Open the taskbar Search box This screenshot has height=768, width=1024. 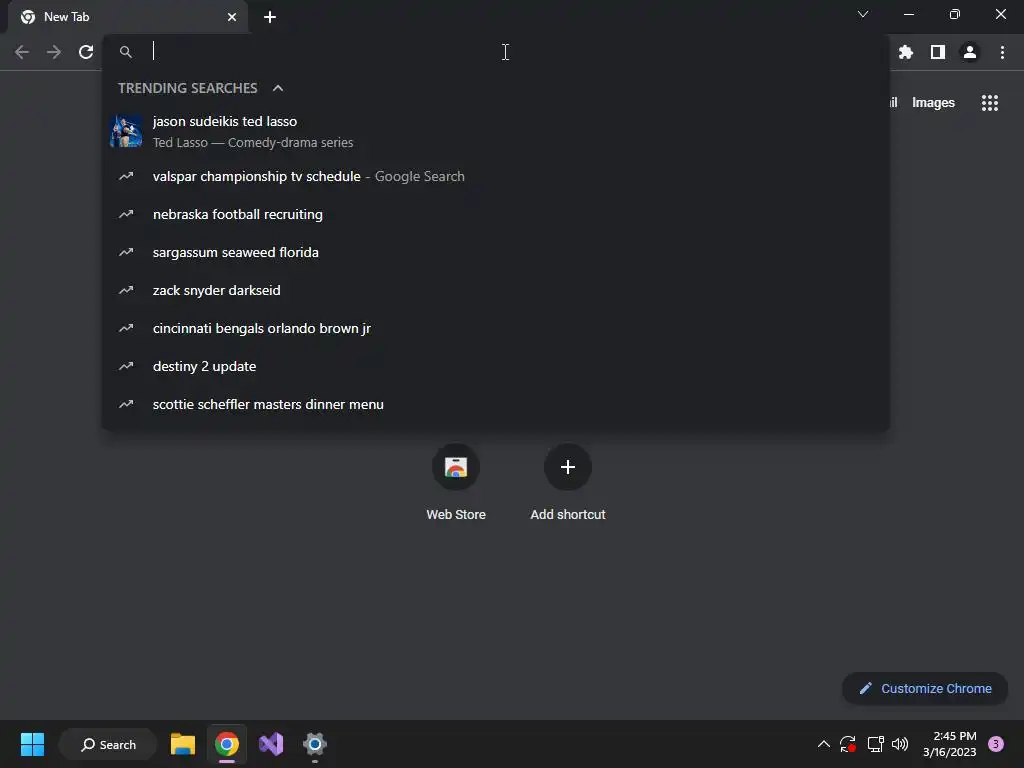click(108, 744)
